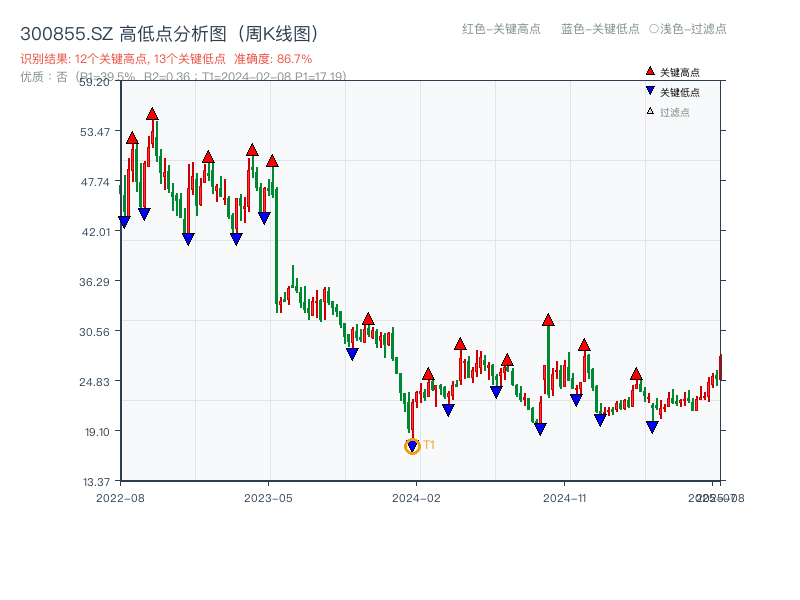
Task: Select the rightmost blue key-low triangle marker
Action: click(652, 427)
